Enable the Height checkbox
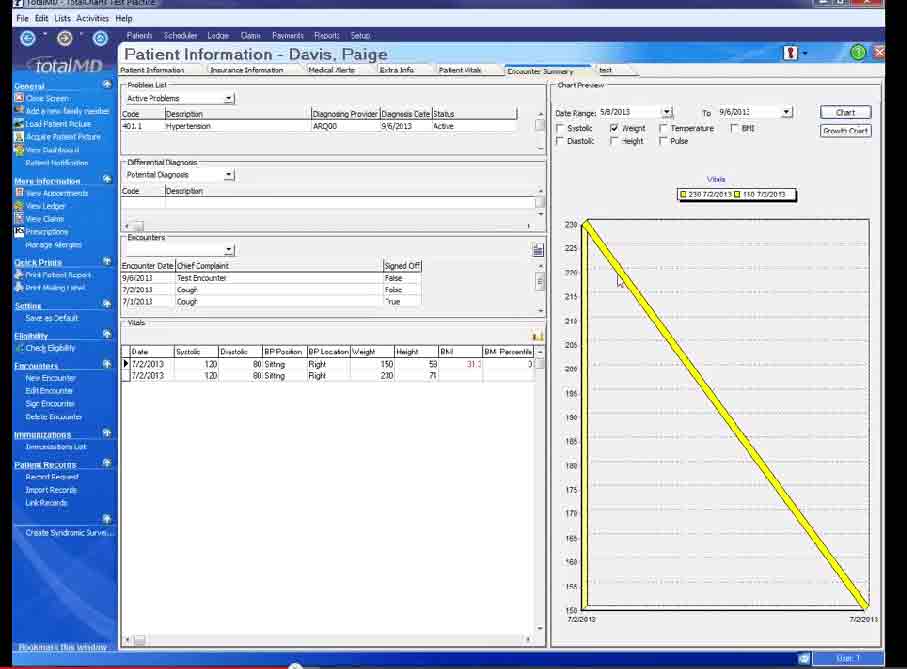Viewport: 907px width, 669px height. point(614,141)
